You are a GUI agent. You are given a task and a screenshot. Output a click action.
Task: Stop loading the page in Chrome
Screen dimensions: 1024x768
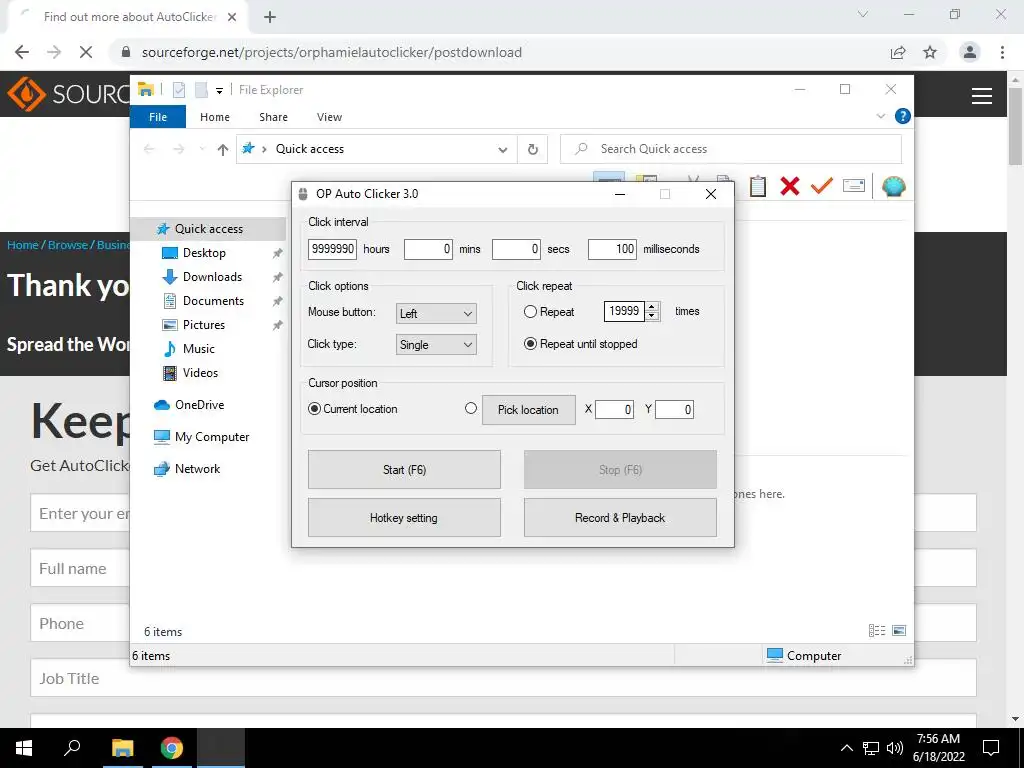click(86, 52)
